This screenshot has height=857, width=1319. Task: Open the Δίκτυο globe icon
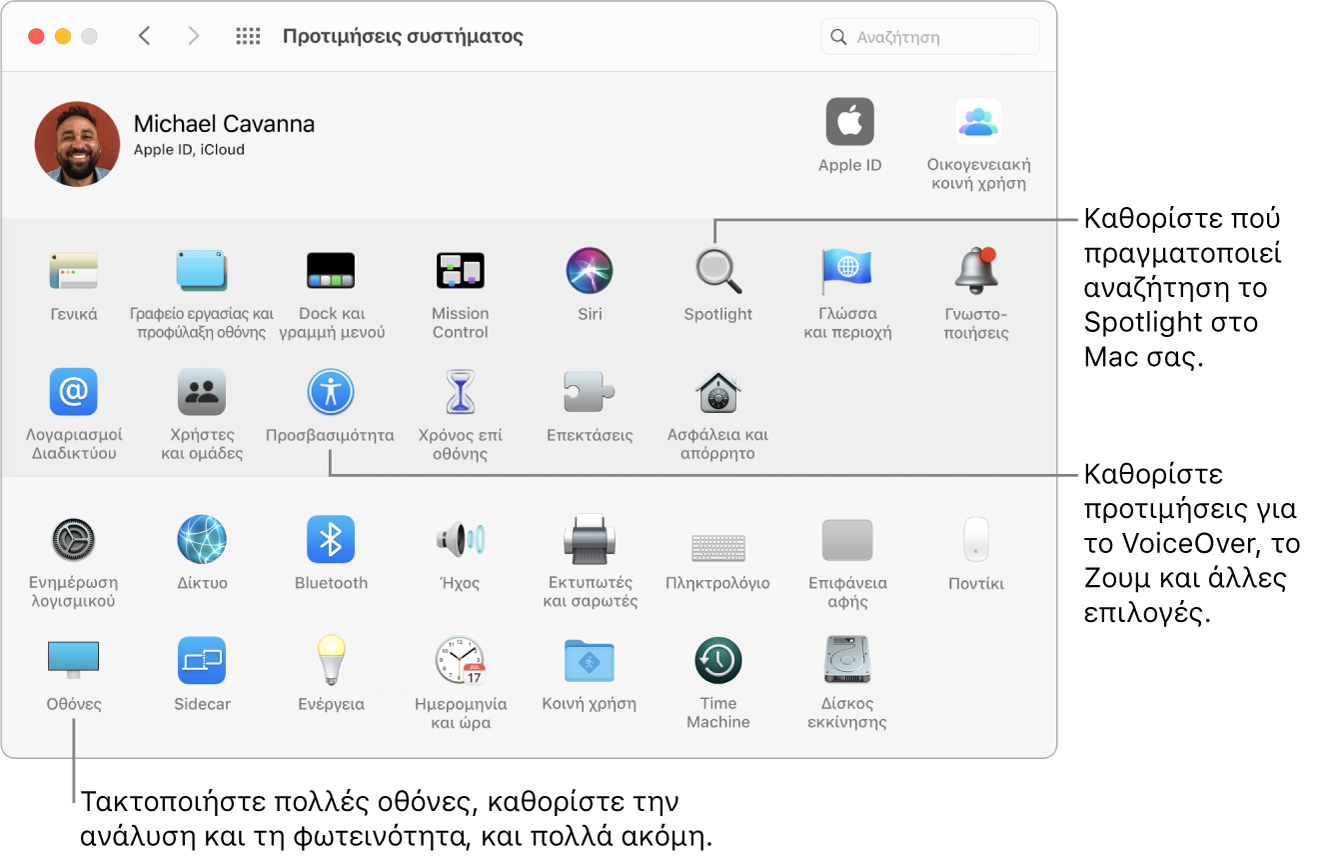[202, 540]
